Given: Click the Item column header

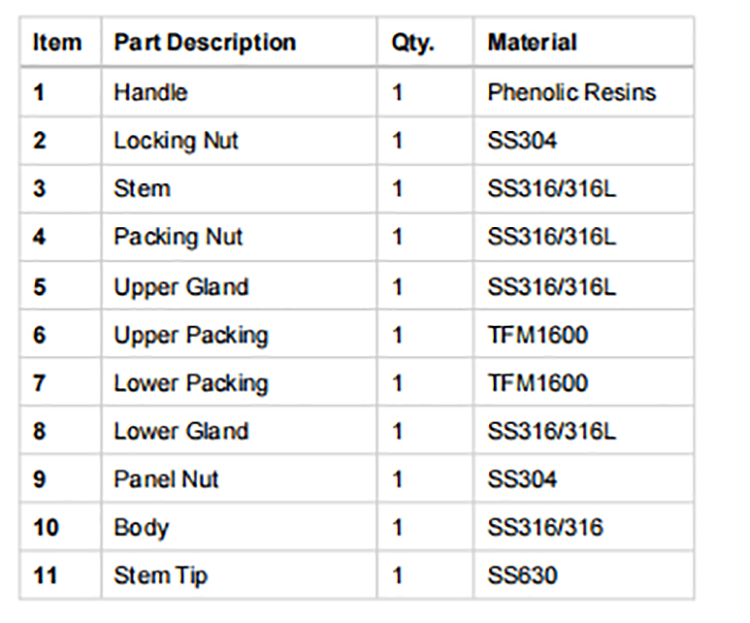Looking at the screenshot, I should tap(60, 42).
